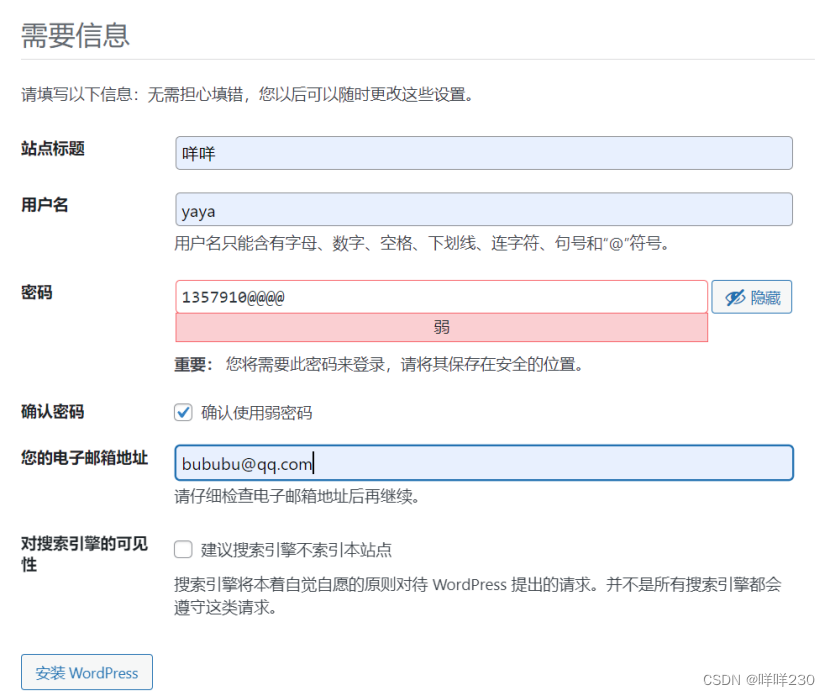Image resolution: width=830 pixels, height=696 pixels.
Task: Click the 站点标题 label
Action: pyautogui.click(x=50, y=148)
